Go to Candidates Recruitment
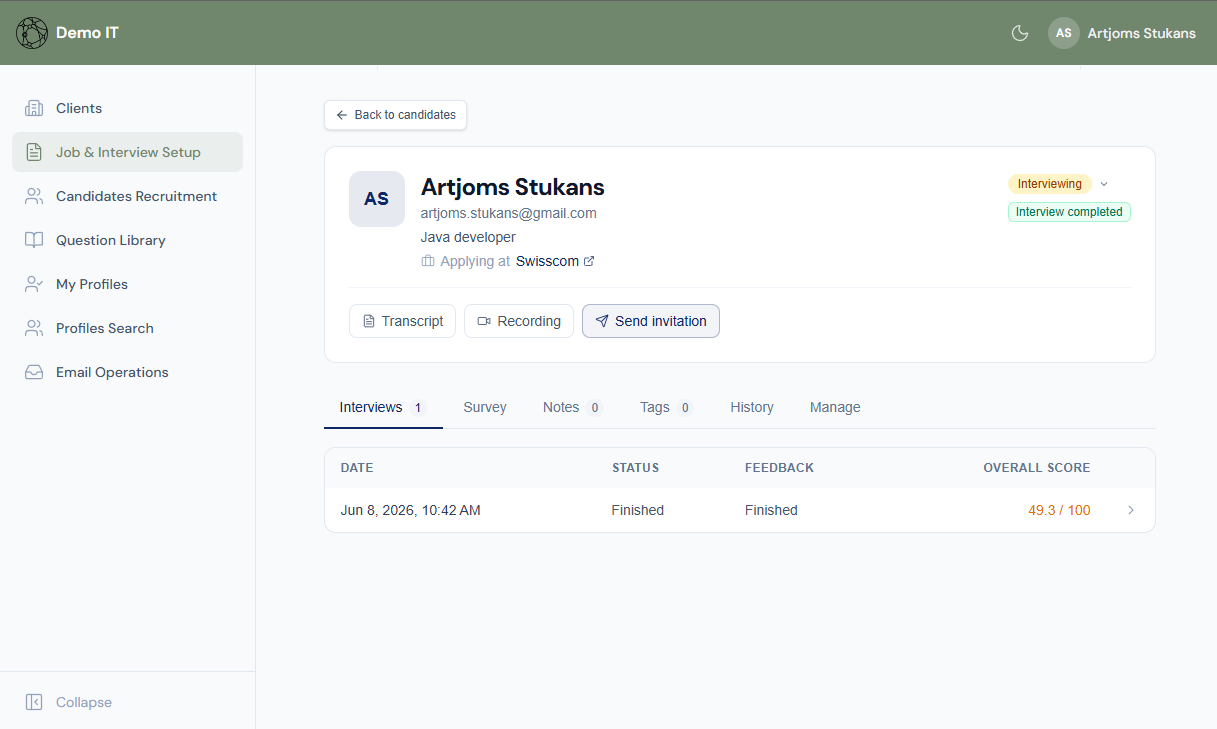The image size is (1217, 729). (x=128, y=196)
